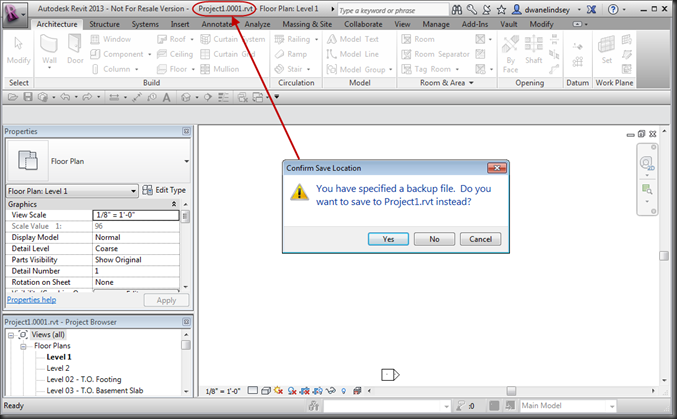
Task: Click the Project Browser scrollbar thumb
Action: (186, 345)
